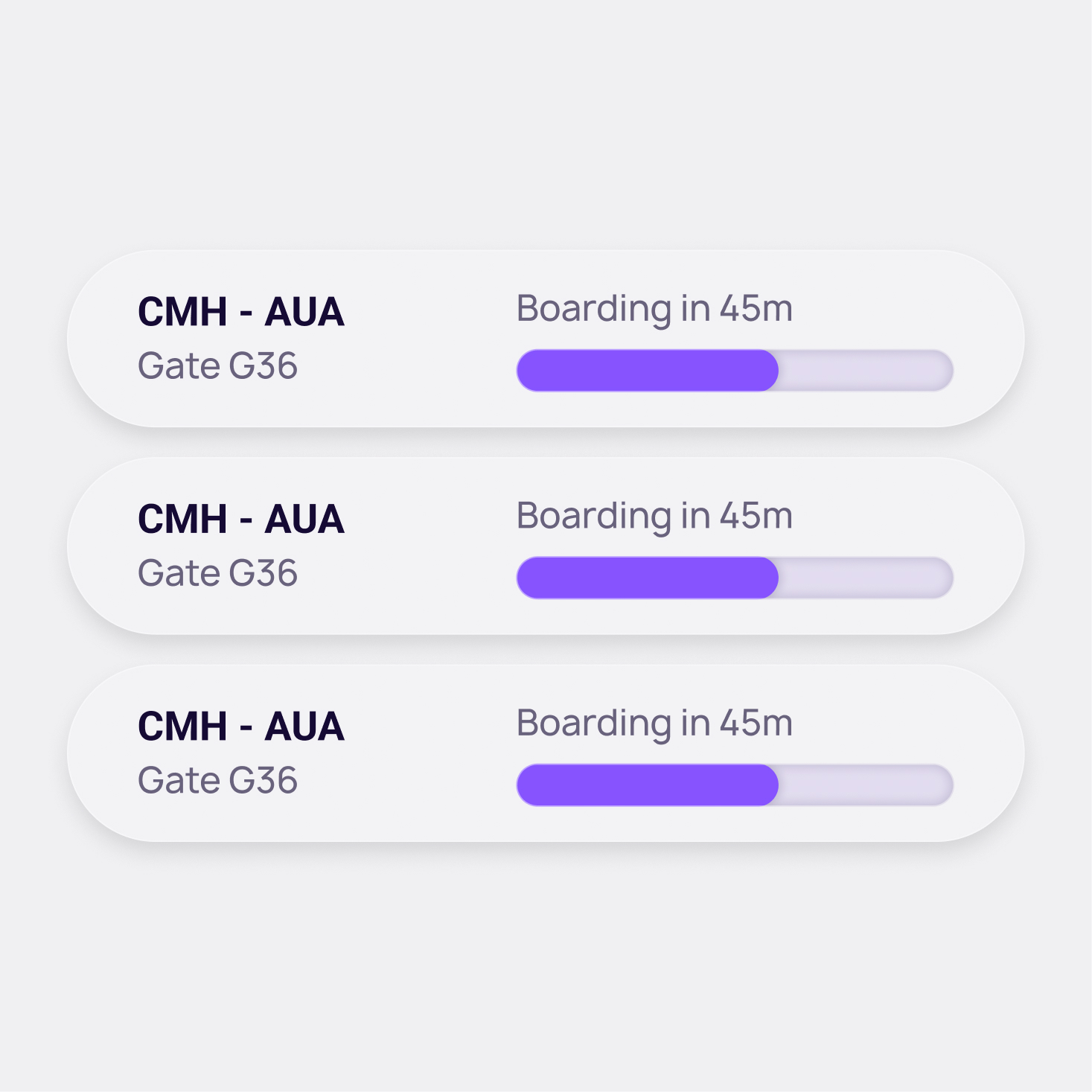This screenshot has width=1092, height=1092.
Task: Click unfilled track of first card's progress bar
Action: (x=865, y=371)
